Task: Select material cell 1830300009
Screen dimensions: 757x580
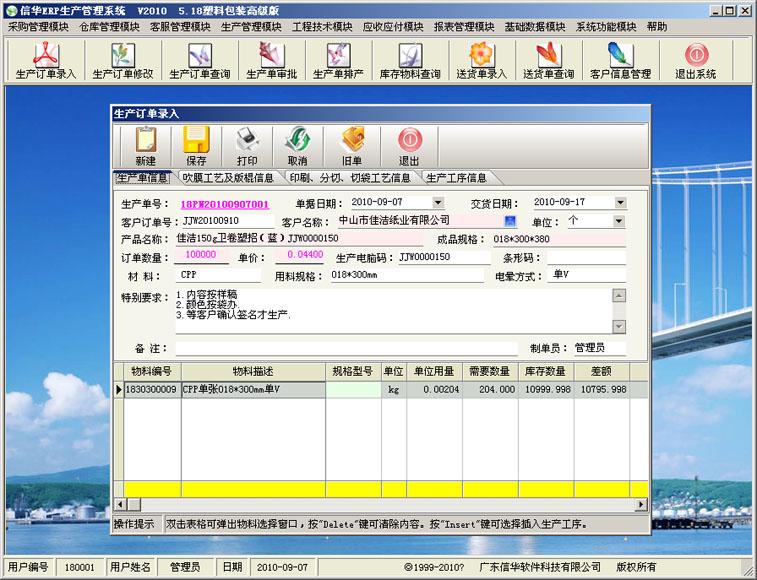Action: pos(152,389)
